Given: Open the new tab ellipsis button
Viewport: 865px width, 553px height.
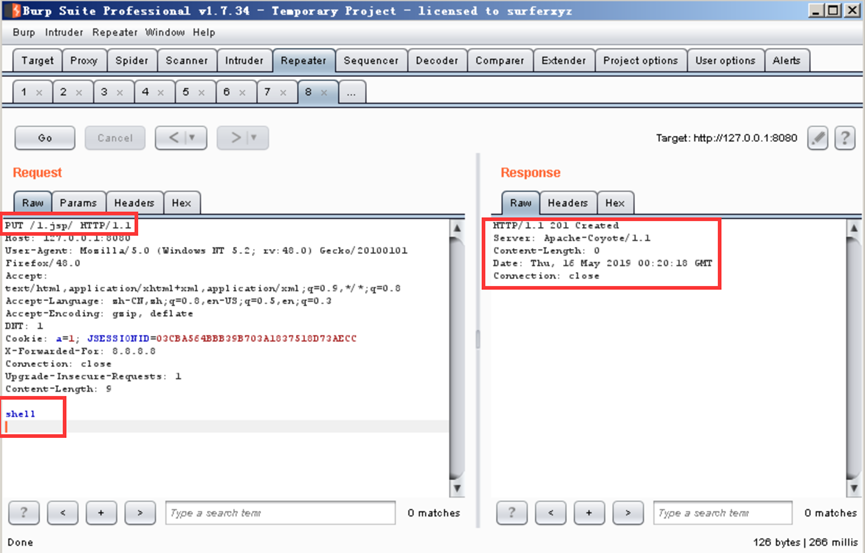Looking at the screenshot, I should coord(351,92).
